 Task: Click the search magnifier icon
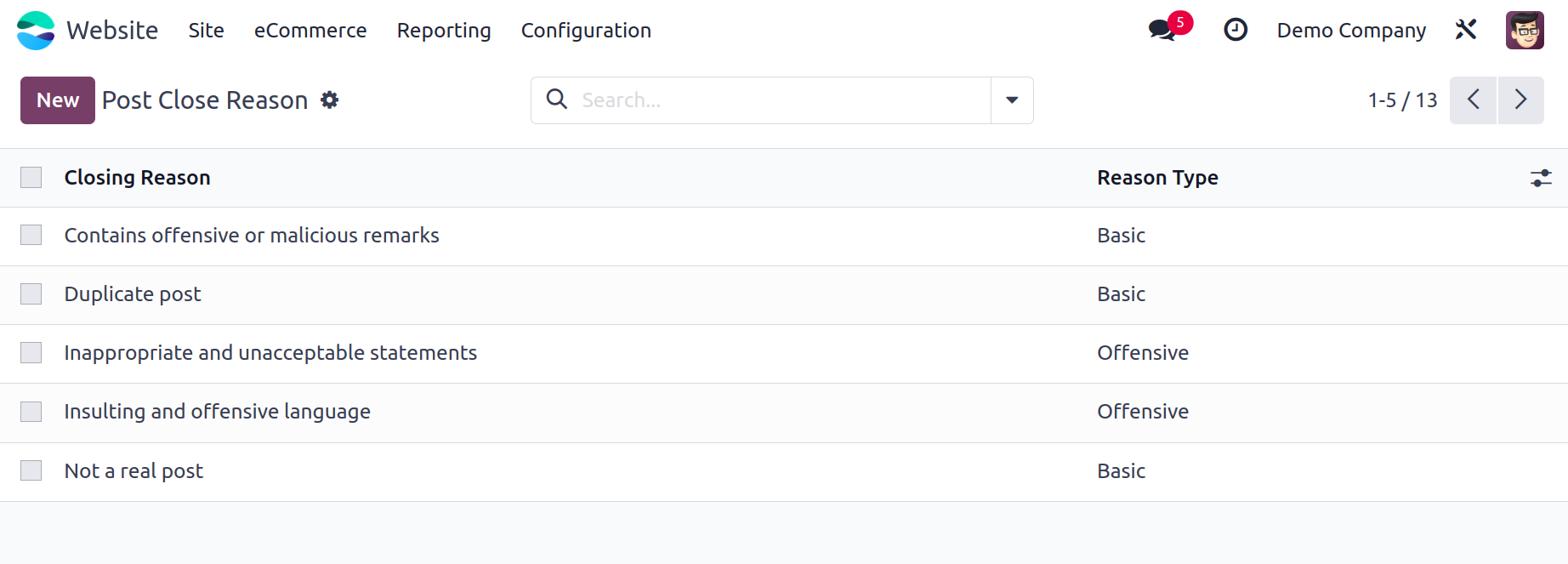click(x=557, y=100)
